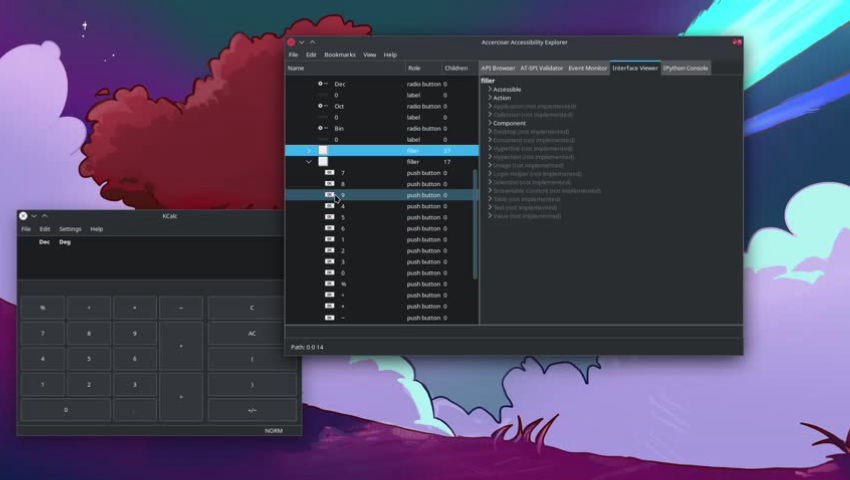The width and height of the screenshot is (850, 480).
Task: Select the Bin radio button row in tree
Action: tap(382, 128)
